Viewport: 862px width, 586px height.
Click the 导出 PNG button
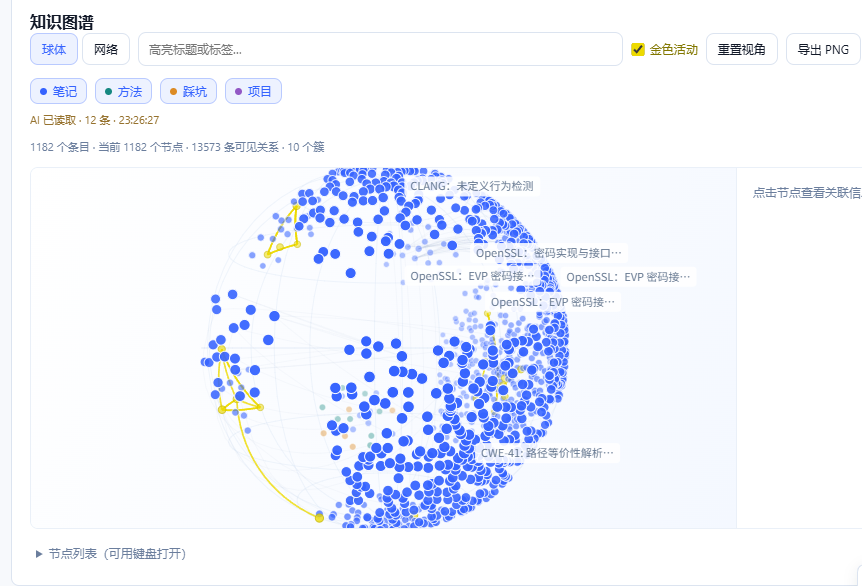pyautogui.click(x=823, y=49)
